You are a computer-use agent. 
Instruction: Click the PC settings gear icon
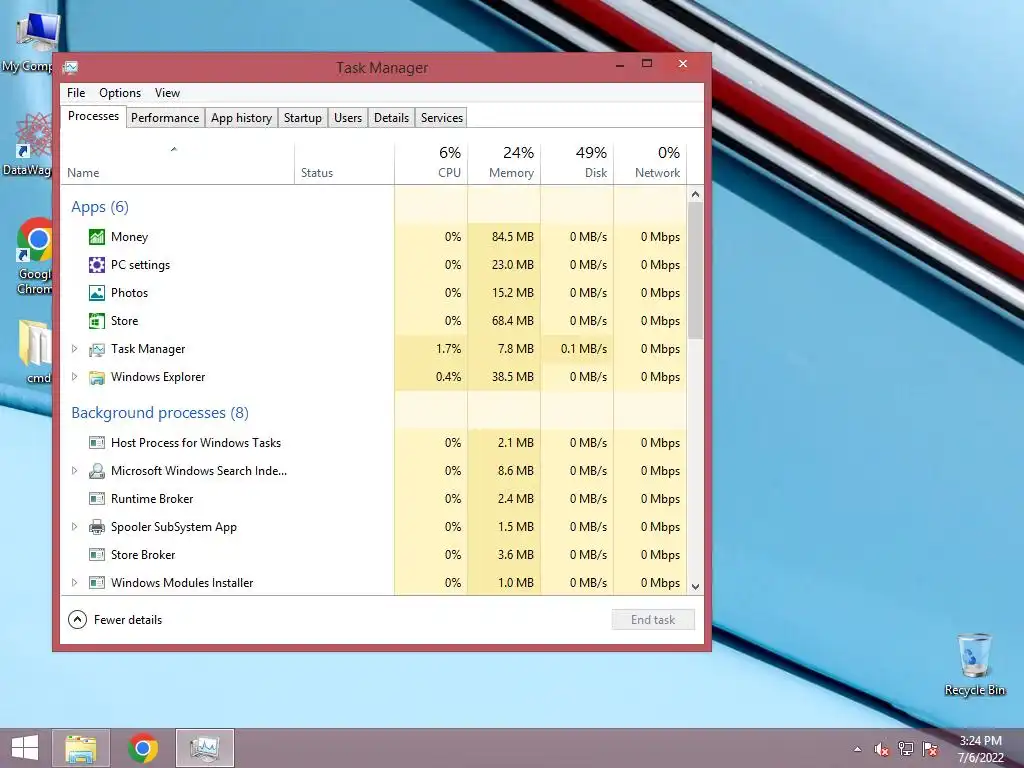(x=97, y=265)
